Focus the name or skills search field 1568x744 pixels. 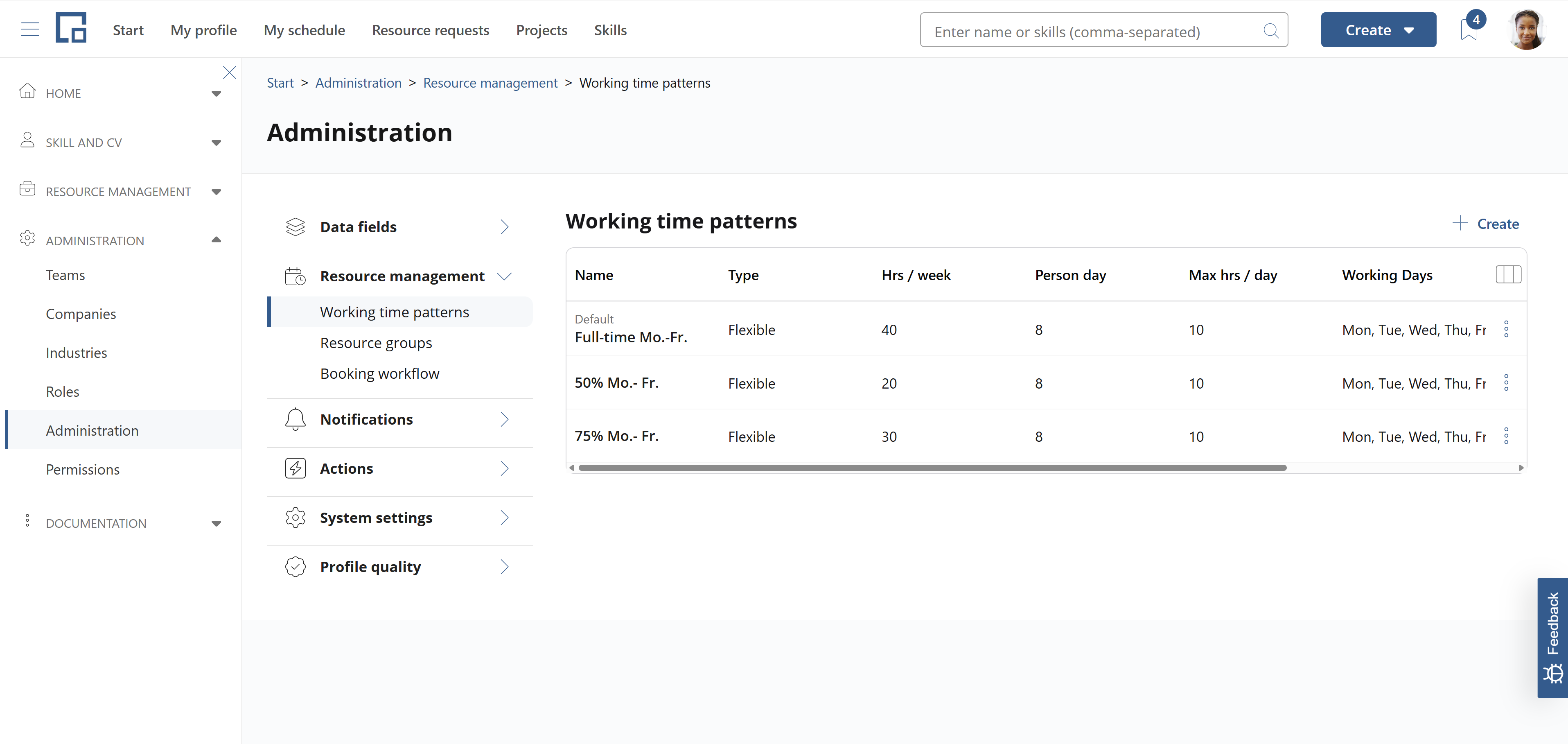coord(1103,30)
